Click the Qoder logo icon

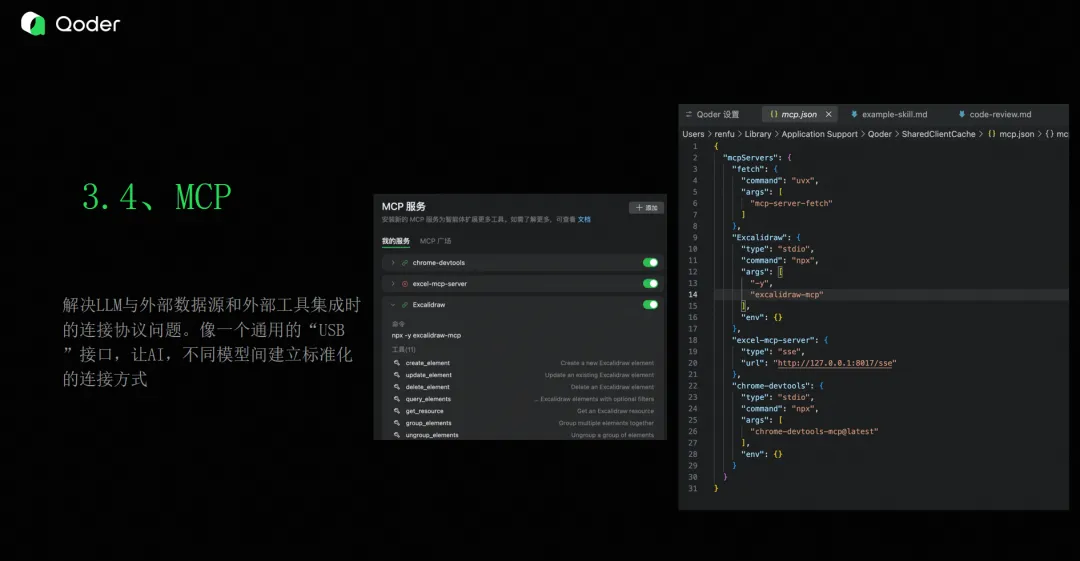point(32,23)
